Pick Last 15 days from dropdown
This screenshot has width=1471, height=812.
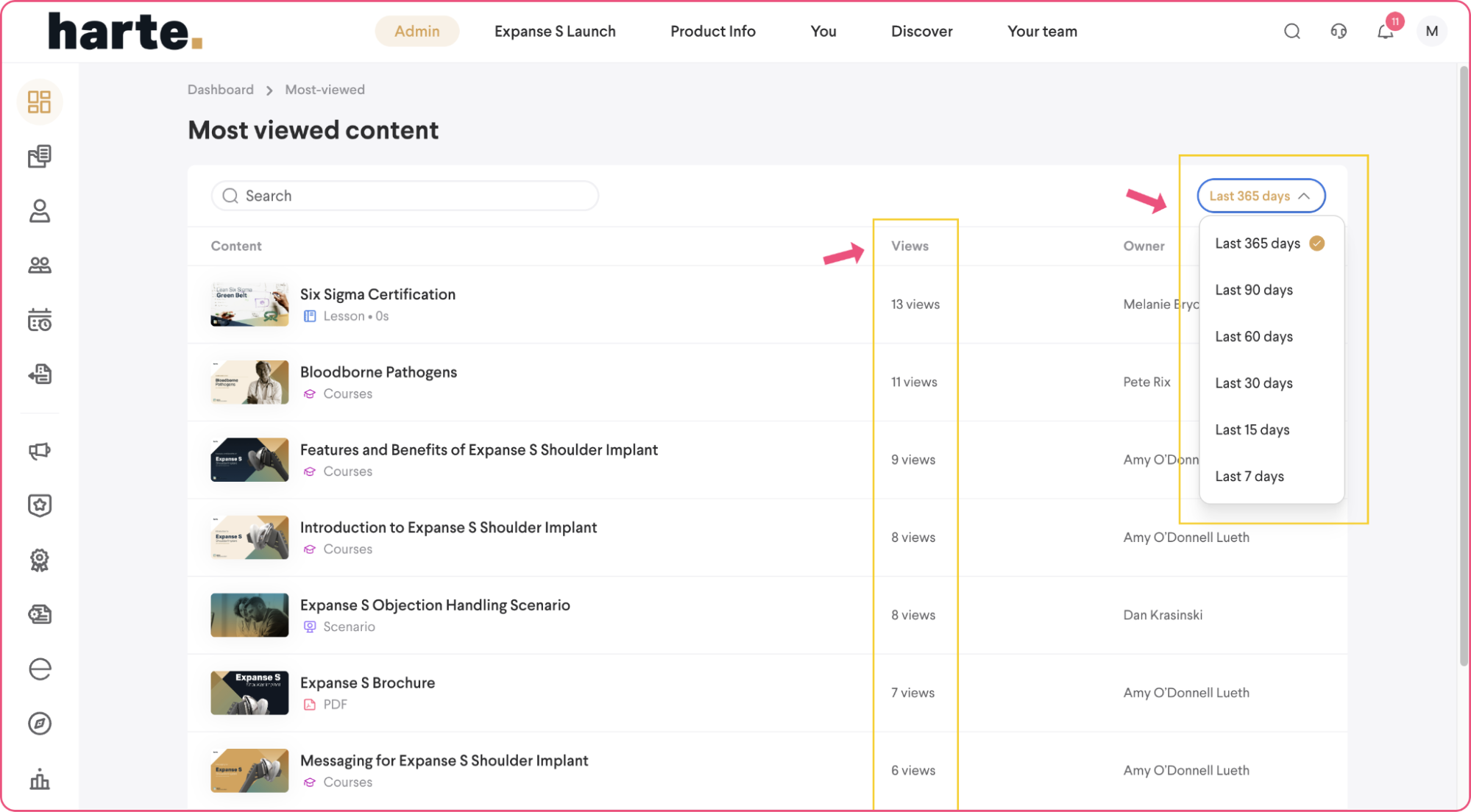point(1252,430)
